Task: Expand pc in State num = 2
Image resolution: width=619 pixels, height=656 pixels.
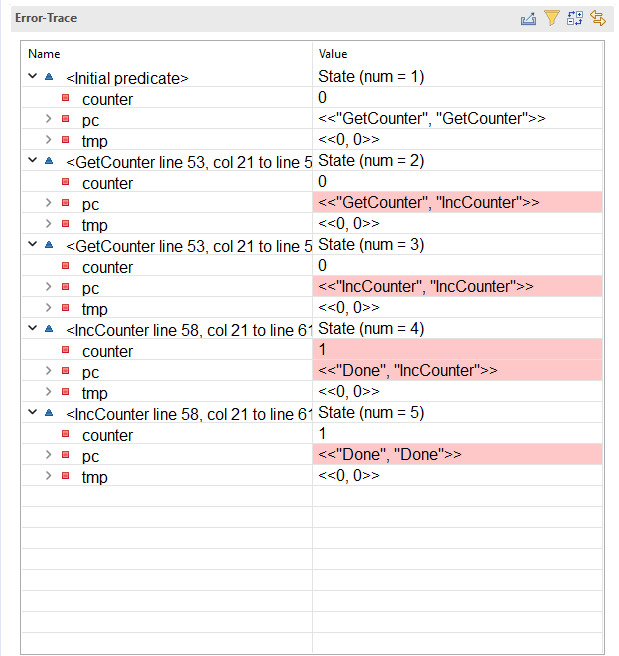Action: pyautogui.click(x=49, y=202)
